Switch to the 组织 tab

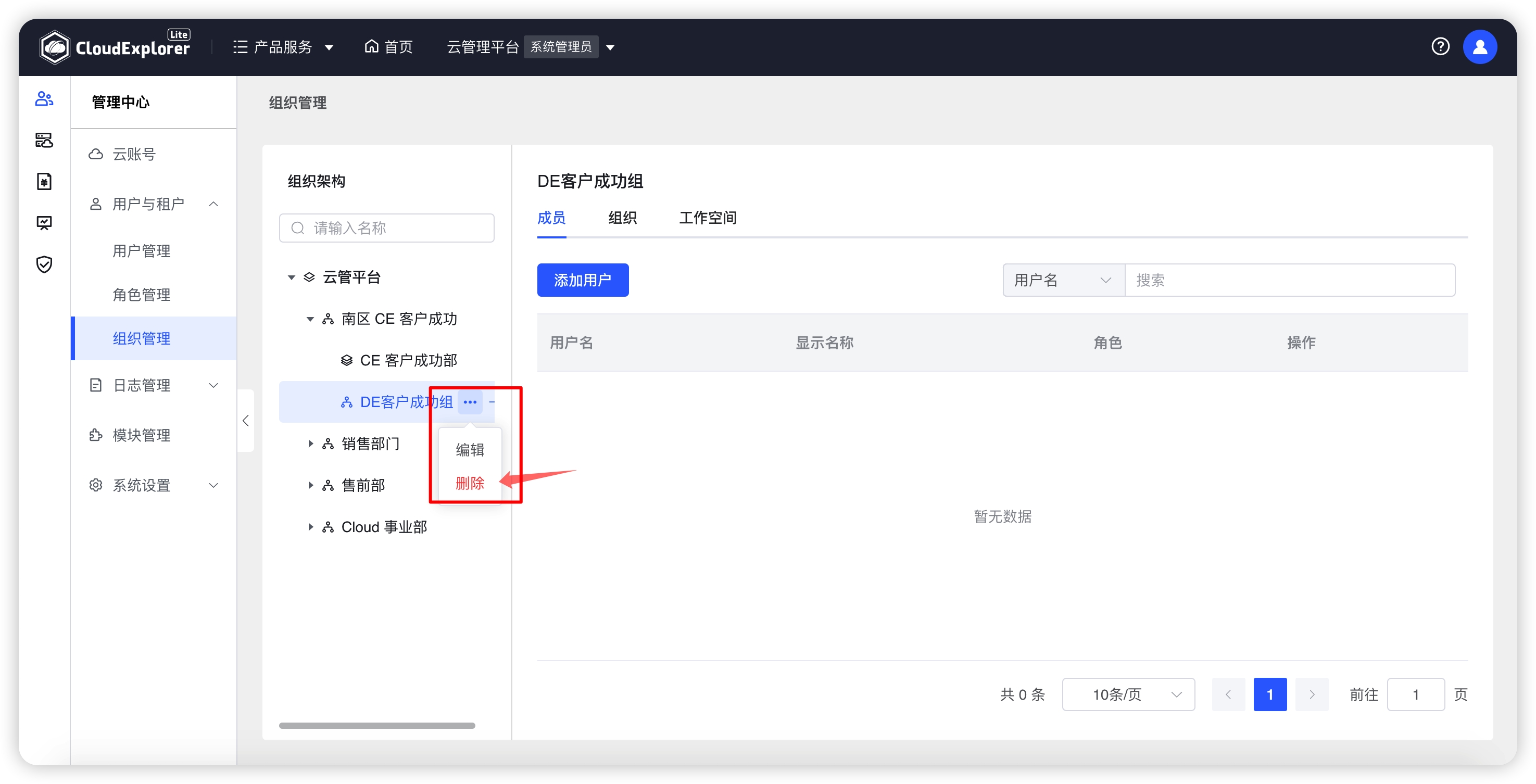coord(623,218)
